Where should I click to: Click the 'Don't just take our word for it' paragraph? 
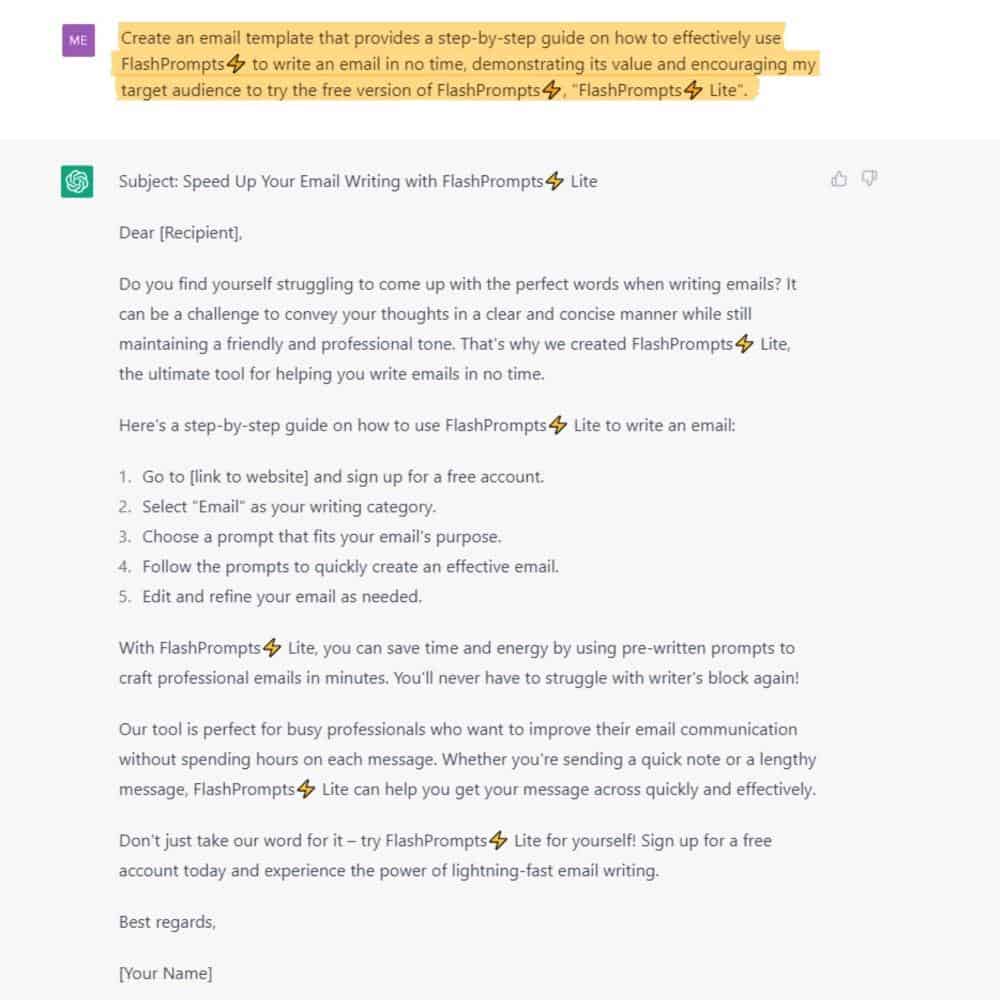tap(445, 855)
